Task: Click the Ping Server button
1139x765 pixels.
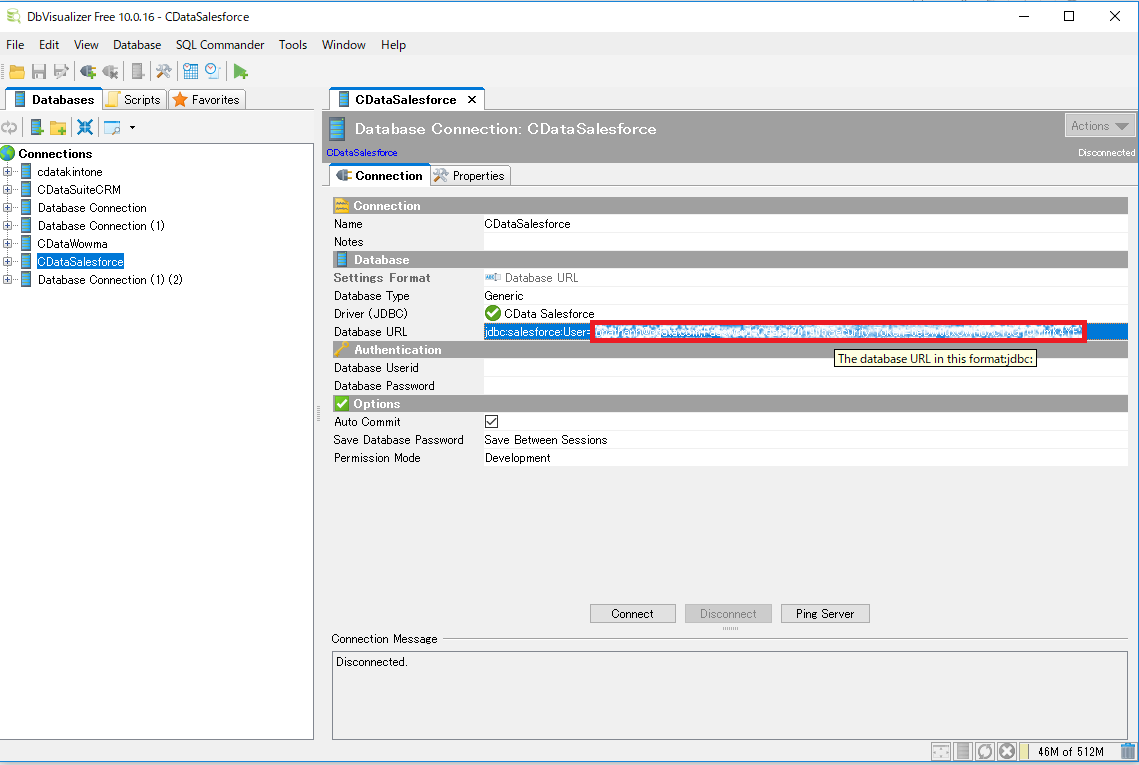Action: pos(825,614)
